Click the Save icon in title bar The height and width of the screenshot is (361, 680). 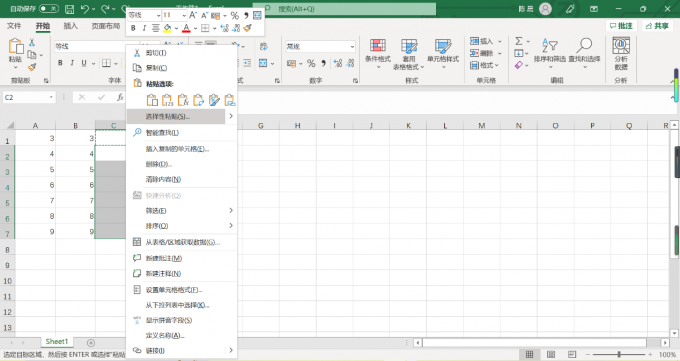coord(69,9)
